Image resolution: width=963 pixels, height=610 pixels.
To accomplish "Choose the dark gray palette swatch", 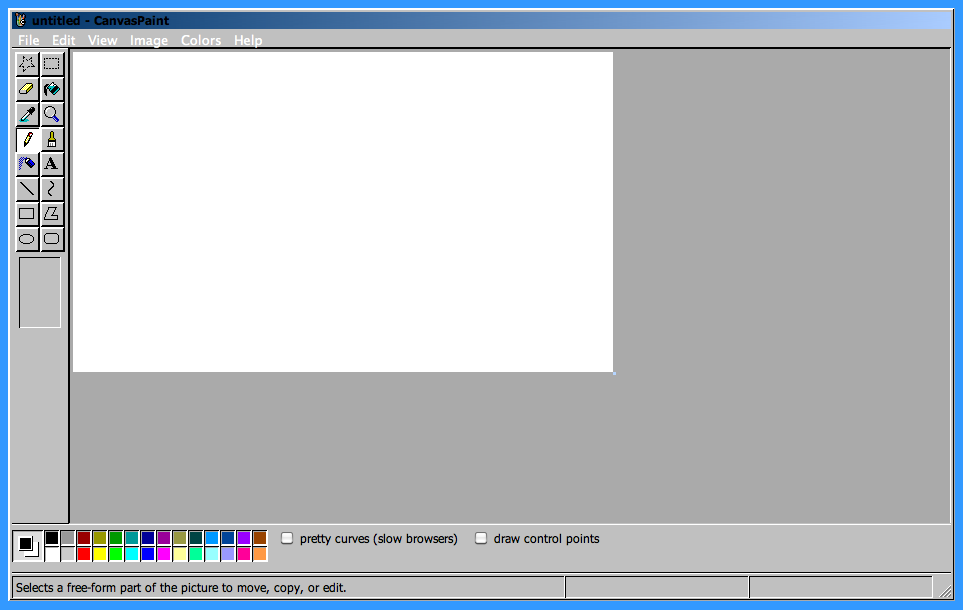I will (x=68, y=538).
